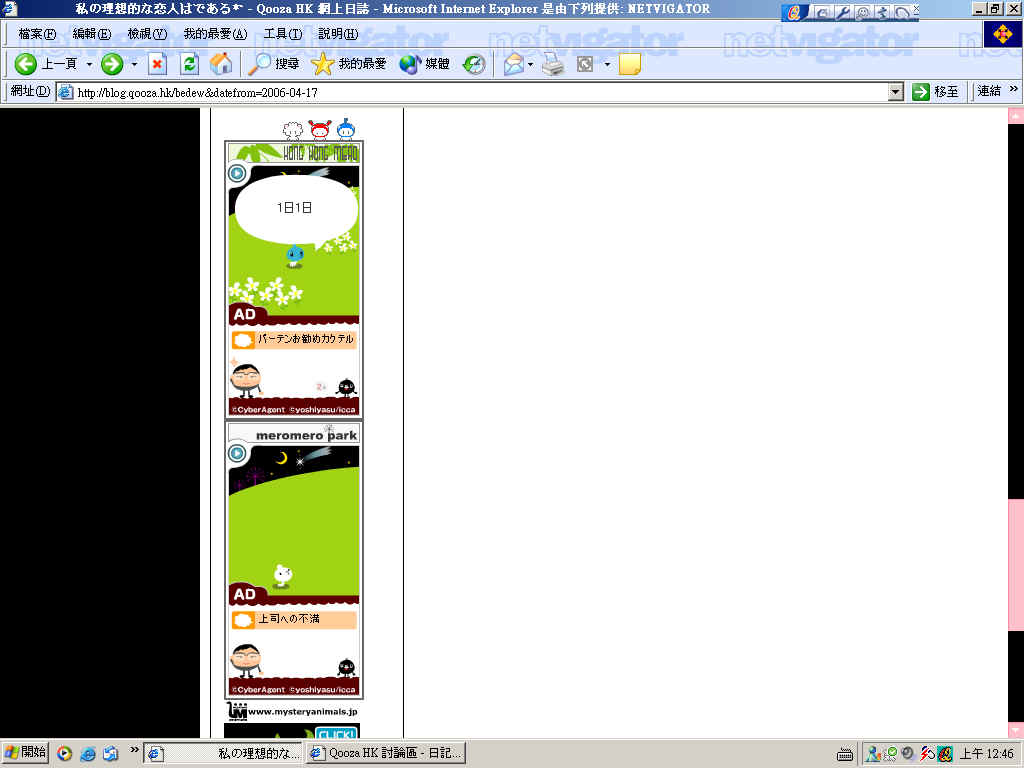Click the red-horned character icon
Viewport: 1024px width, 768px height.
[320, 130]
